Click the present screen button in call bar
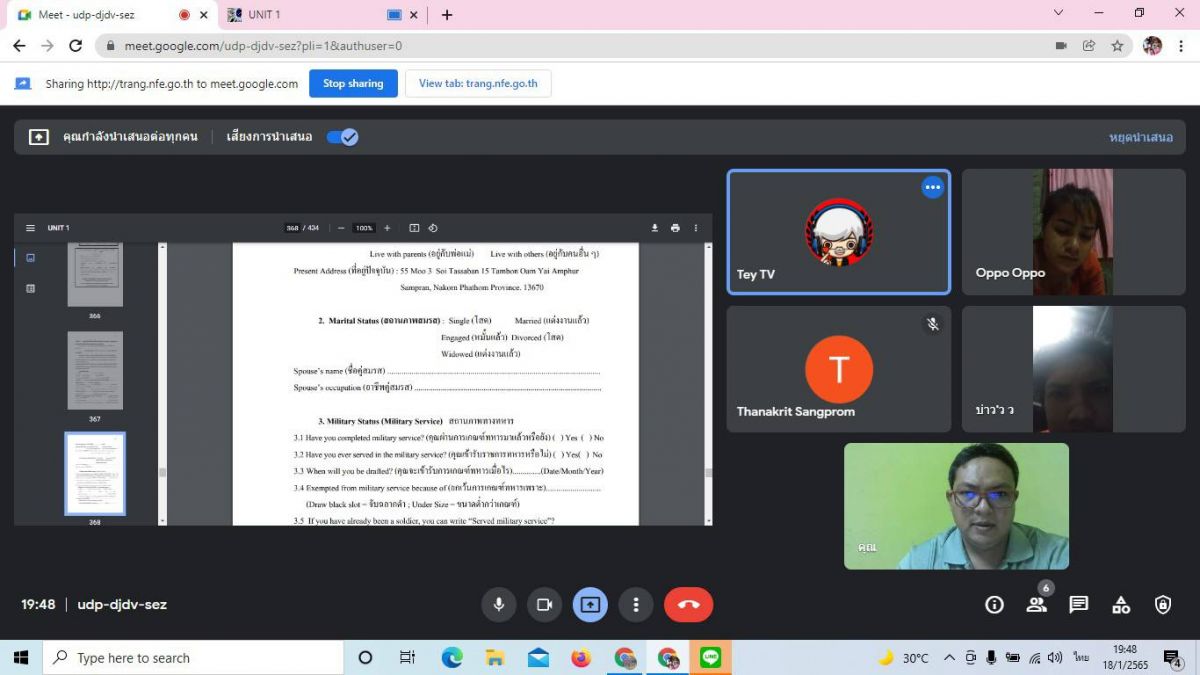This screenshot has width=1200, height=675. (x=590, y=604)
